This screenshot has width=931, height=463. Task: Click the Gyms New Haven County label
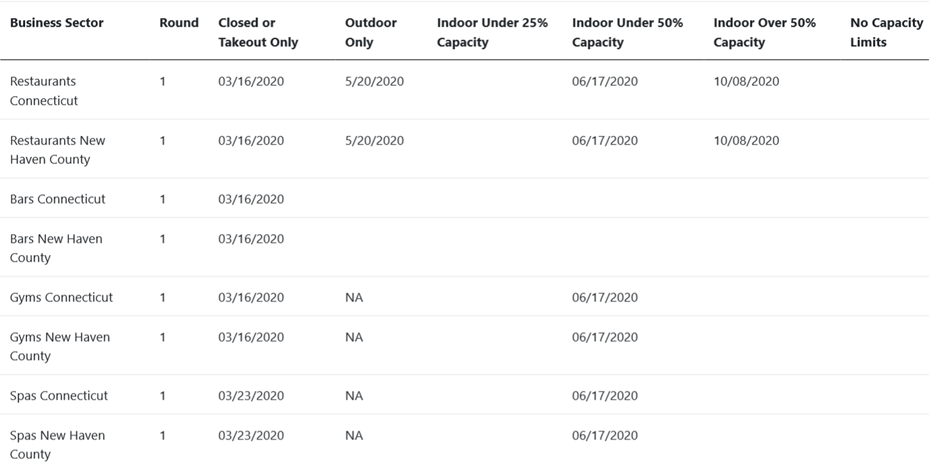(x=60, y=346)
